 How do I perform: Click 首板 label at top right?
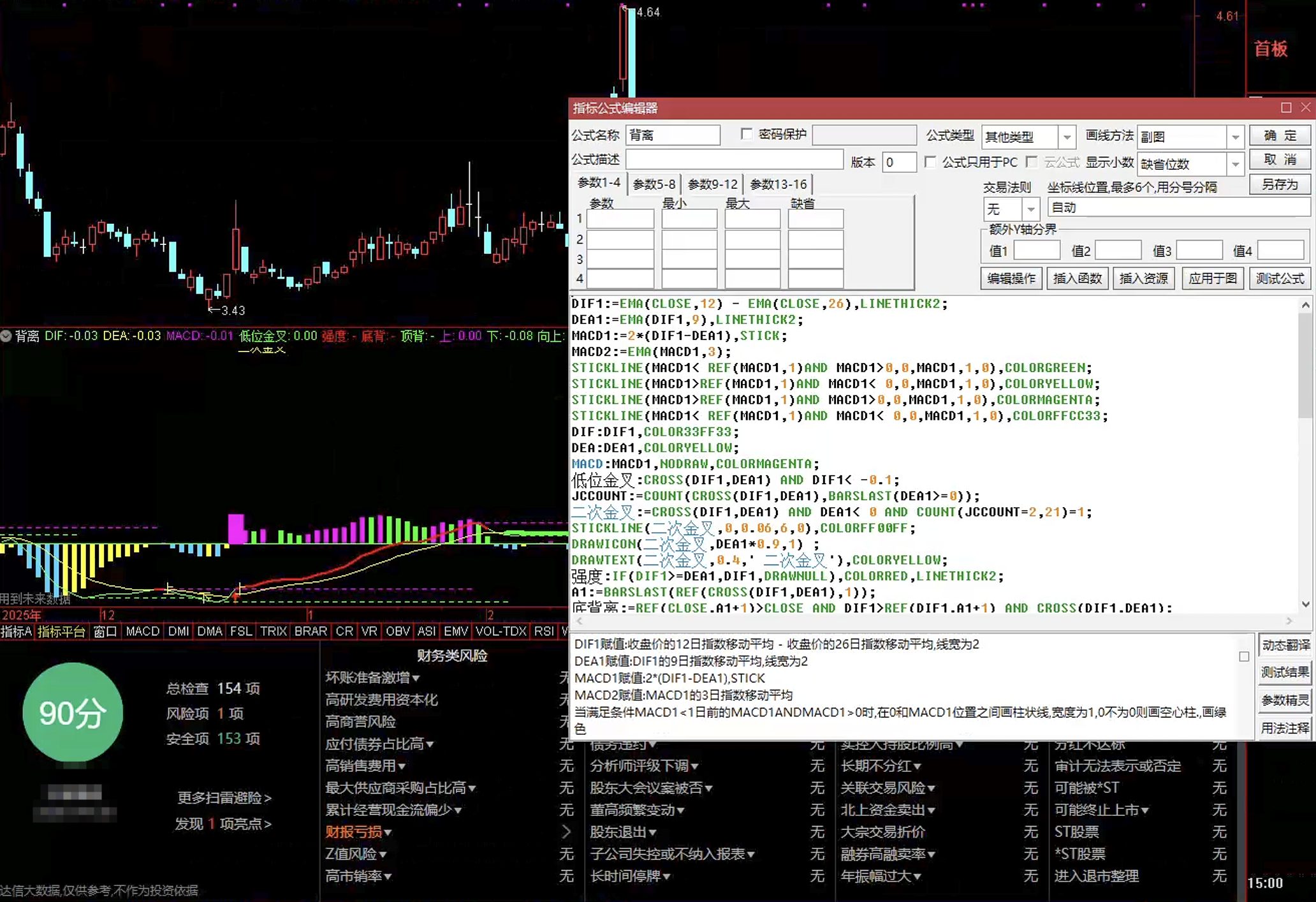(x=1271, y=48)
